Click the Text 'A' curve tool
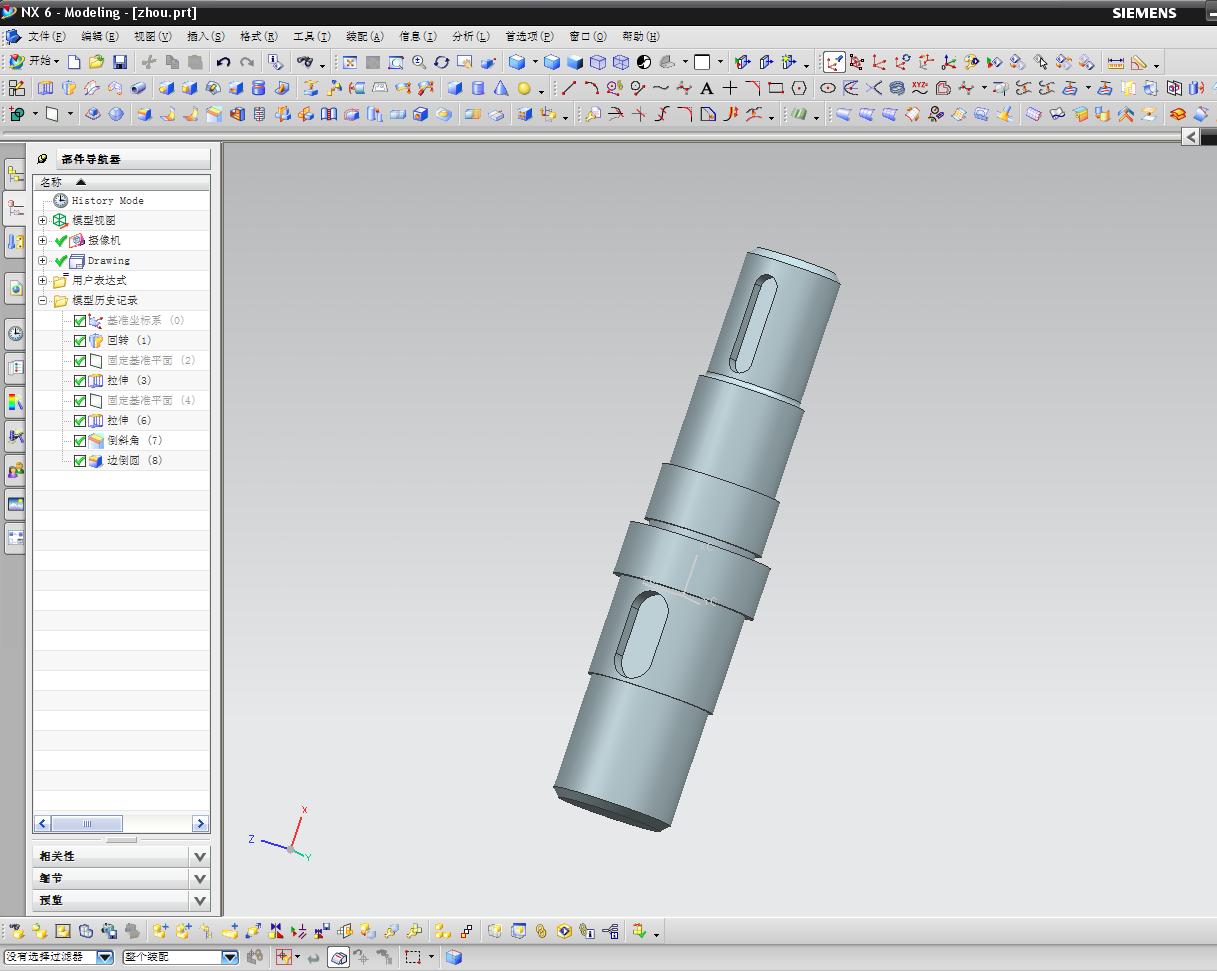1217x971 pixels. point(707,88)
